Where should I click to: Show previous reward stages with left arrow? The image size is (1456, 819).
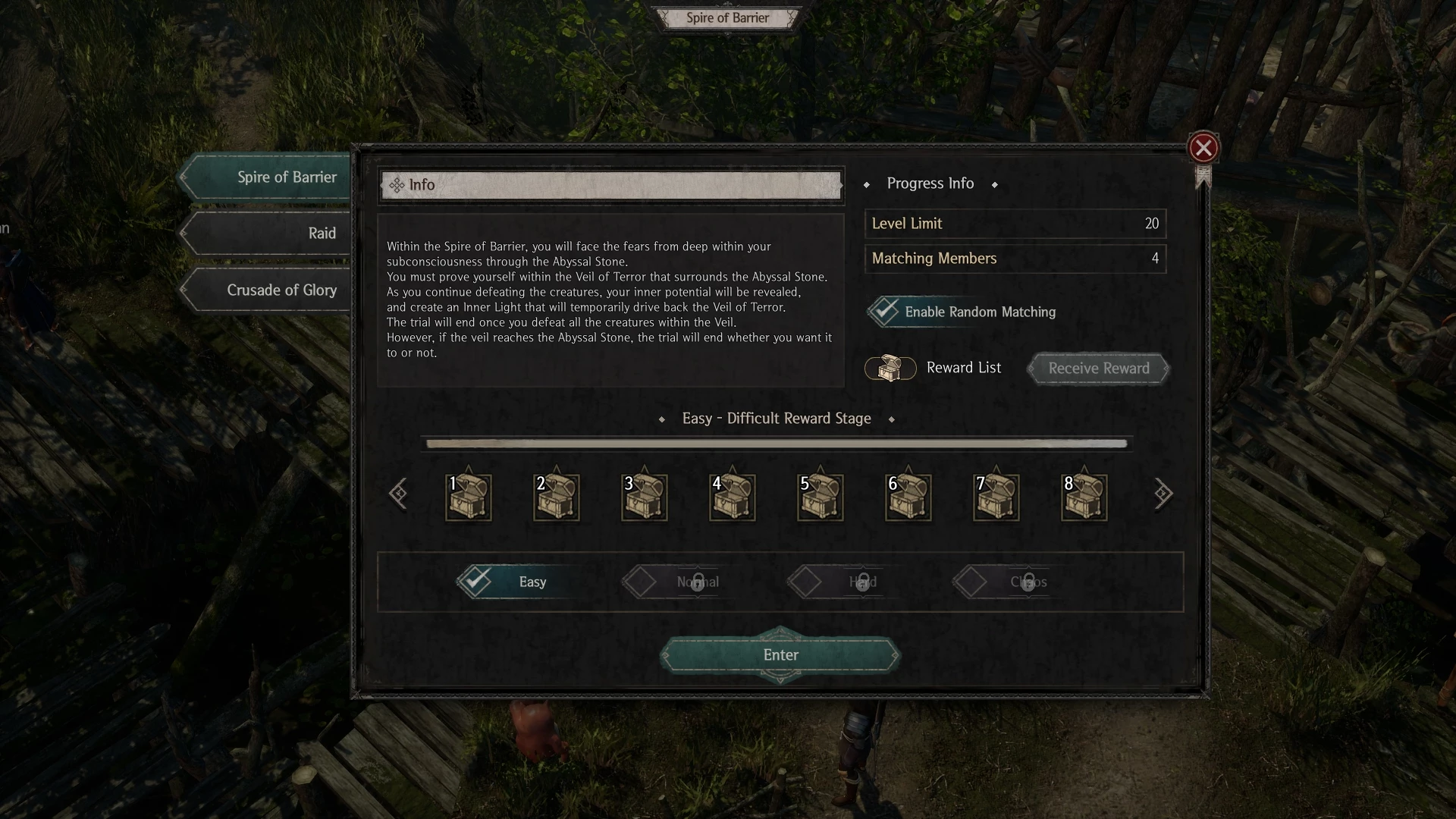coord(398,494)
